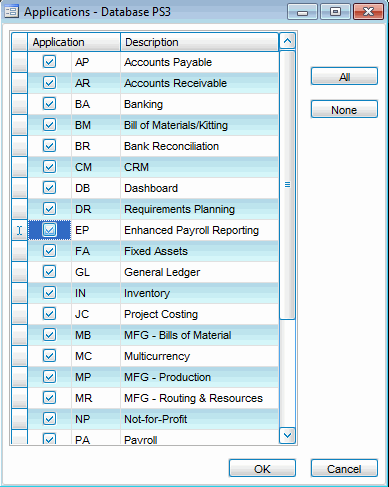Minimize the Applications dialog window
The height and width of the screenshot is (487, 389).
pyautogui.click(x=302, y=12)
